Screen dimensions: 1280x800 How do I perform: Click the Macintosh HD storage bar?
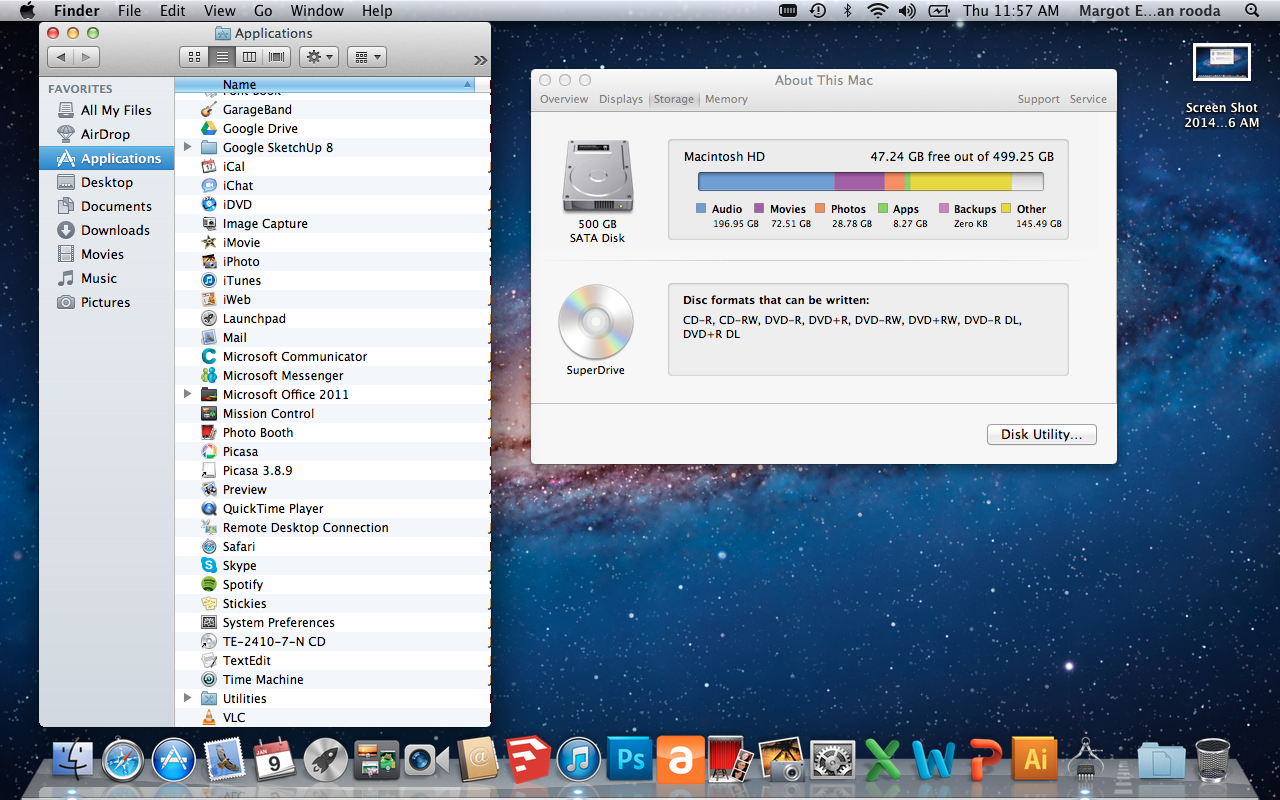click(870, 181)
